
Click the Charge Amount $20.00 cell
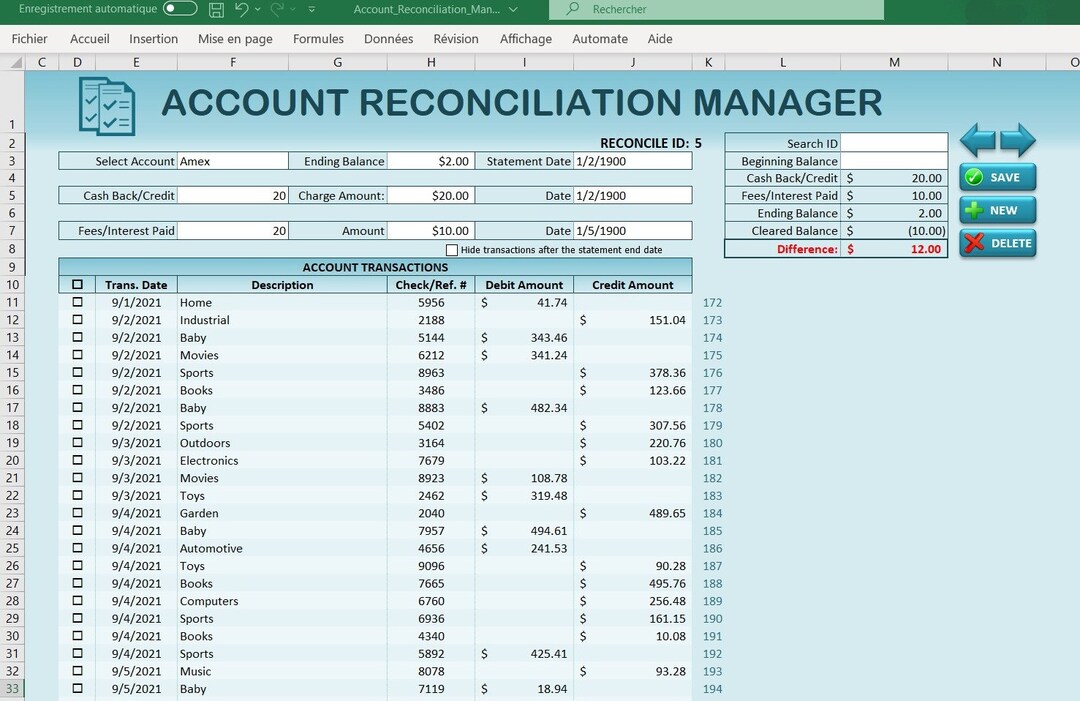click(431, 196)
